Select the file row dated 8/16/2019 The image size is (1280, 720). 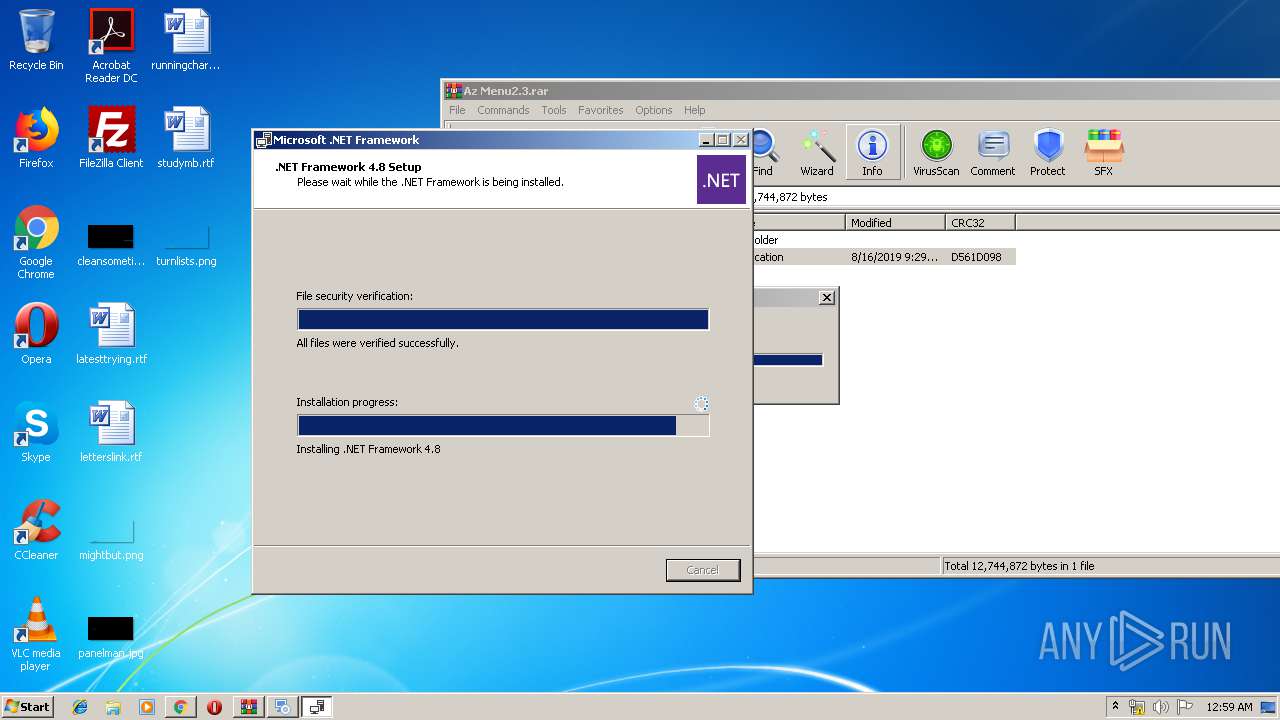[884, 257]
